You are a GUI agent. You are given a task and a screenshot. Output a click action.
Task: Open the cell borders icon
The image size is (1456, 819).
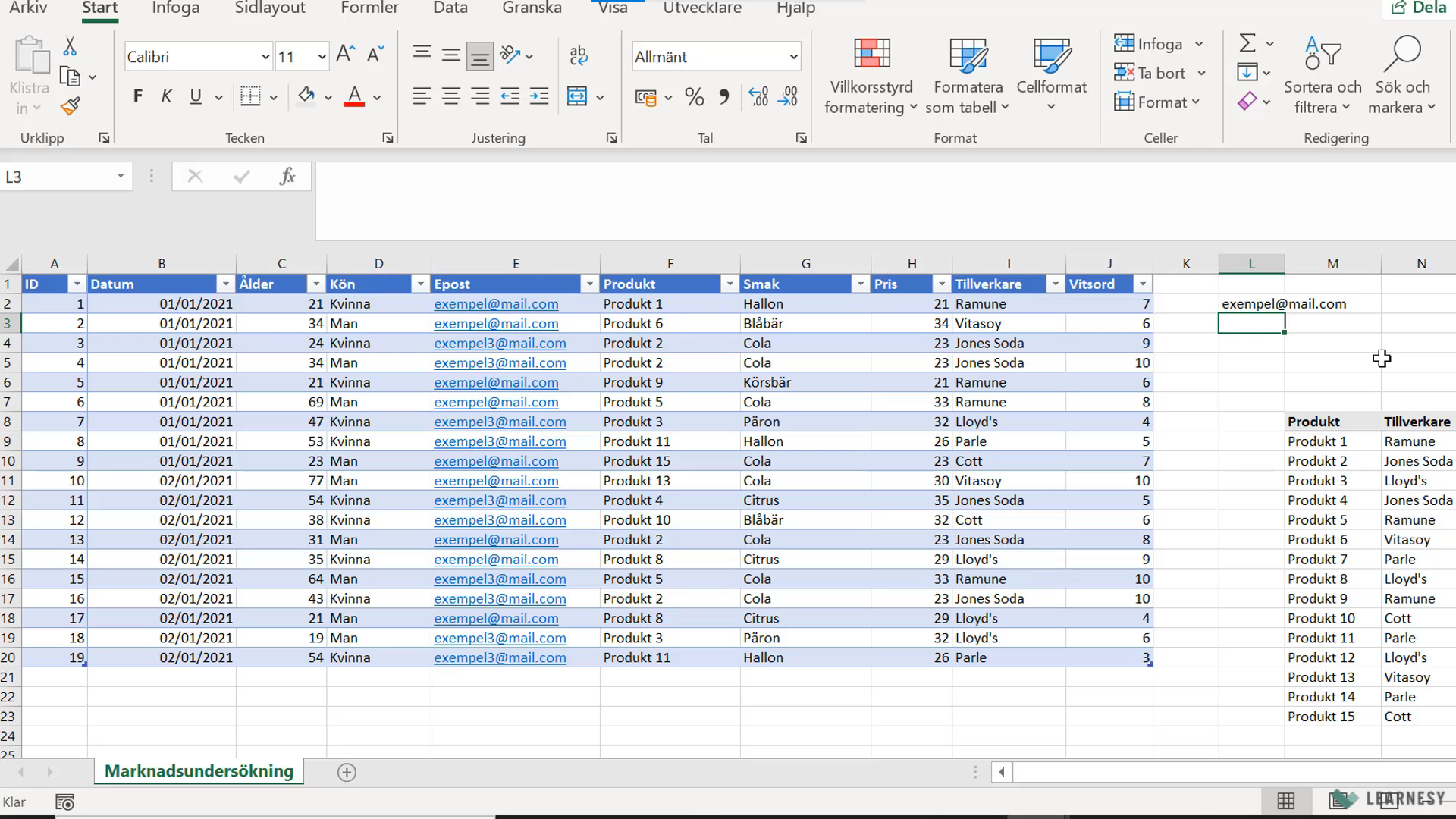pyautogui.click(x=250, y=96)
